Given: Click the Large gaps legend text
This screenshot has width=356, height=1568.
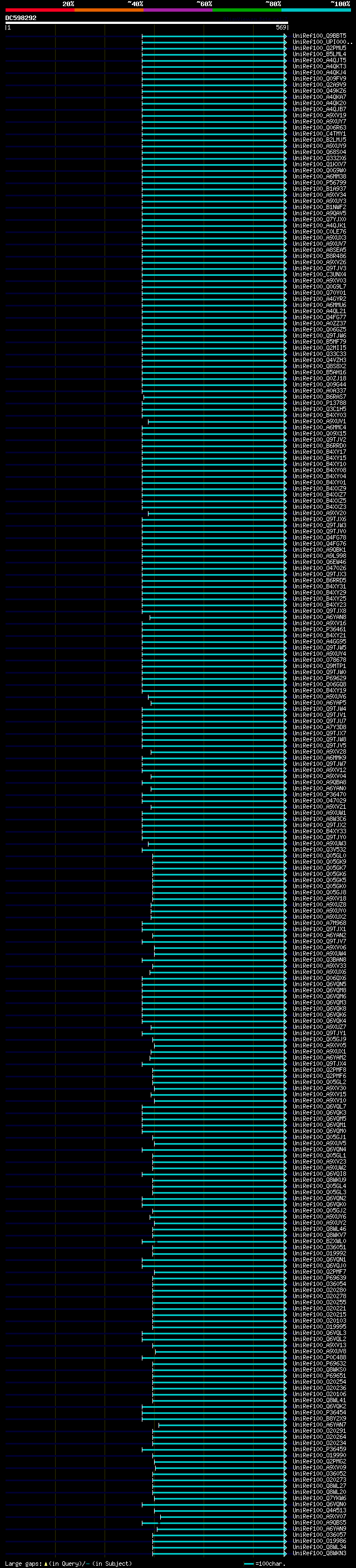Looking at the screenshot, I should click(x=68, y=1564).
